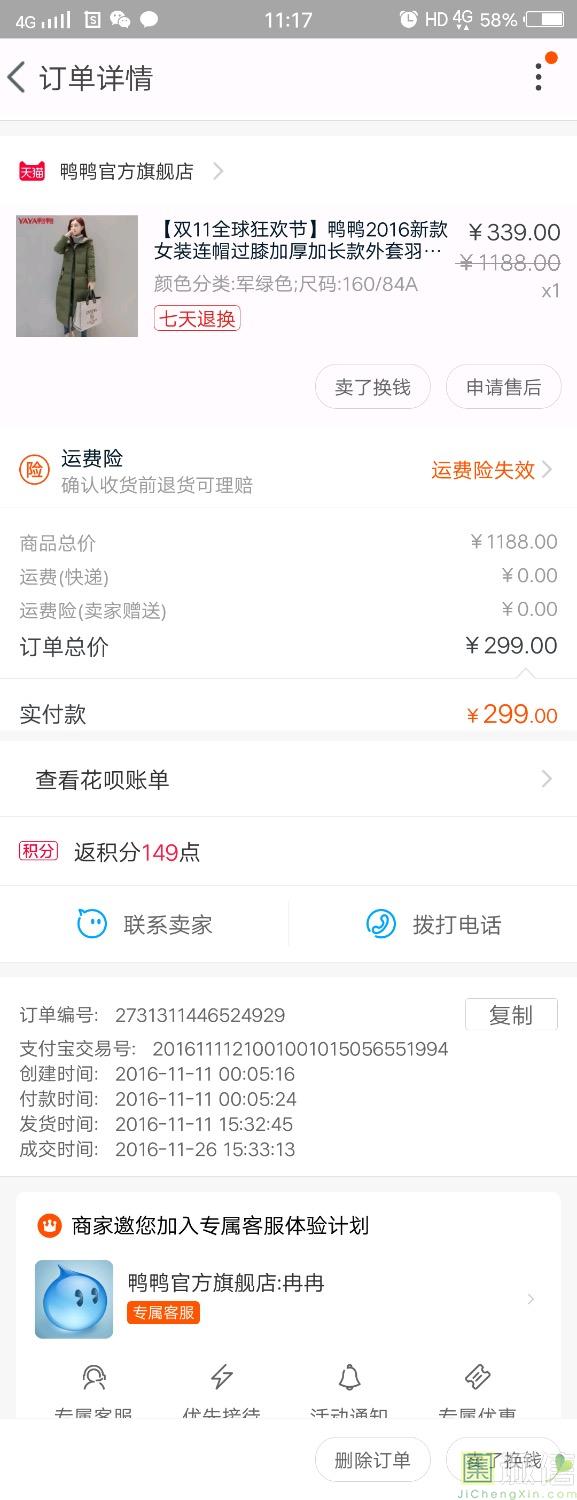577x1500 pixels.
Task: Open the green coat product thumbnail
Action: tap(77, 276)
